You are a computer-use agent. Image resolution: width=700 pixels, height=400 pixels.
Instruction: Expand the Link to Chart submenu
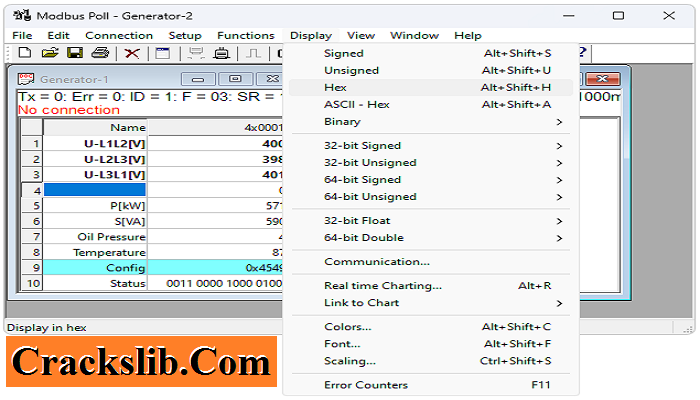[x=431, y=303]
